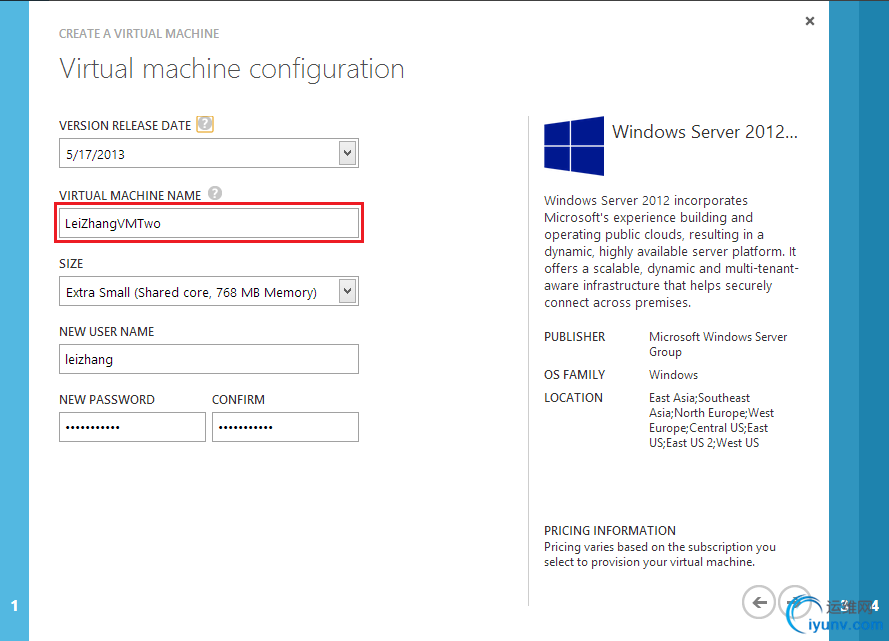Click the next arrow button
Viewport: 889px width, 641px height.
pyautogui.click(x=795, y=602)
